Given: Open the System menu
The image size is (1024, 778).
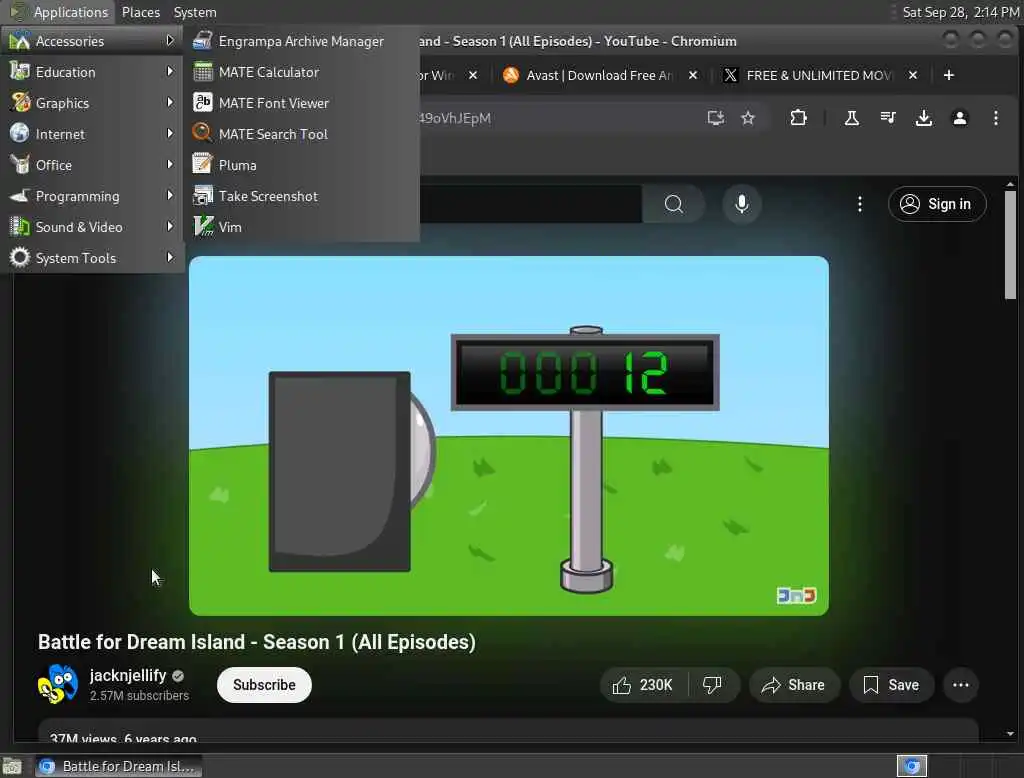Looking at the screenshot, I should tap(195, 12).
